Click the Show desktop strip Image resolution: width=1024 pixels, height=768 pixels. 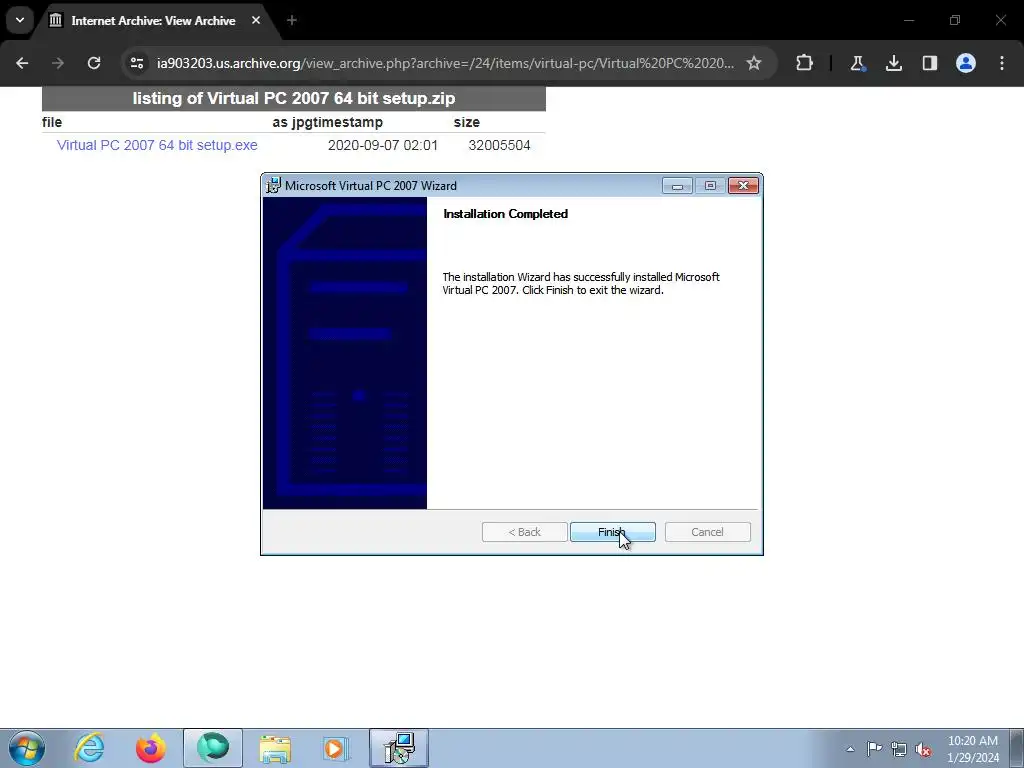[1017, 748]
